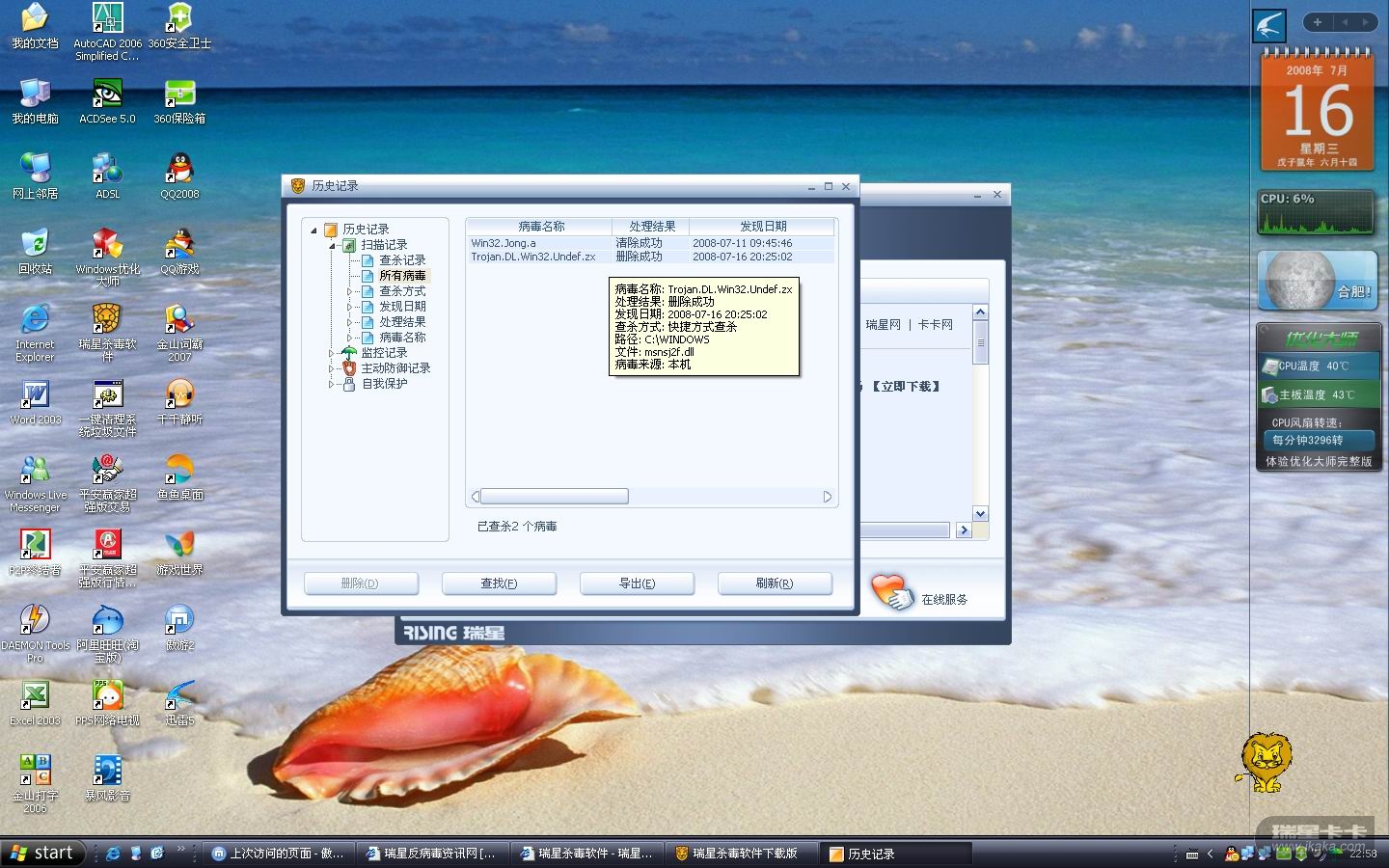Expand the 主动防御记录 tree node
This screenshot has height=868, width=1389.
(x=331, y=368)
